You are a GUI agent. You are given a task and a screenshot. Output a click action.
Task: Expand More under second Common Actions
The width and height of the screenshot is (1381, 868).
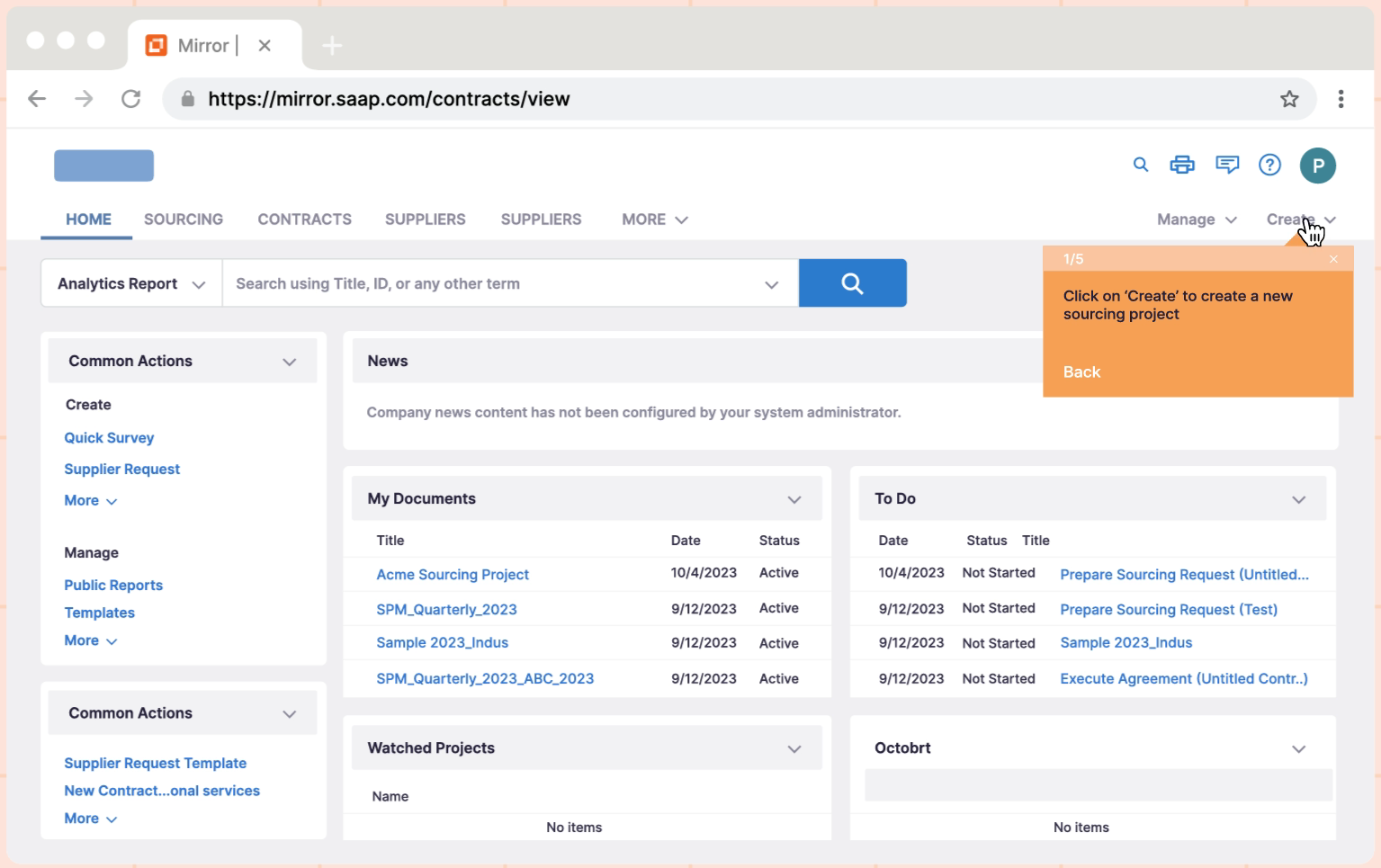91,819
